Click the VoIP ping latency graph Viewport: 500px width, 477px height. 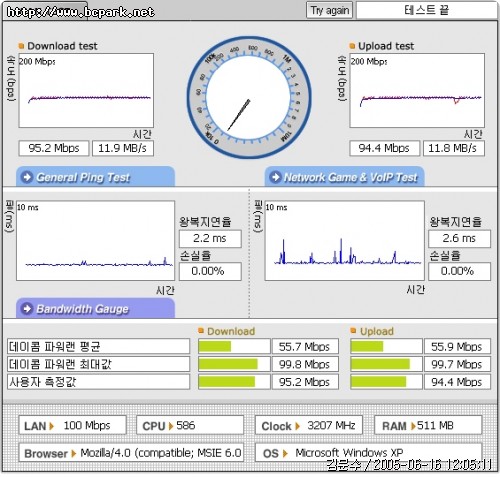pos(345,241)
